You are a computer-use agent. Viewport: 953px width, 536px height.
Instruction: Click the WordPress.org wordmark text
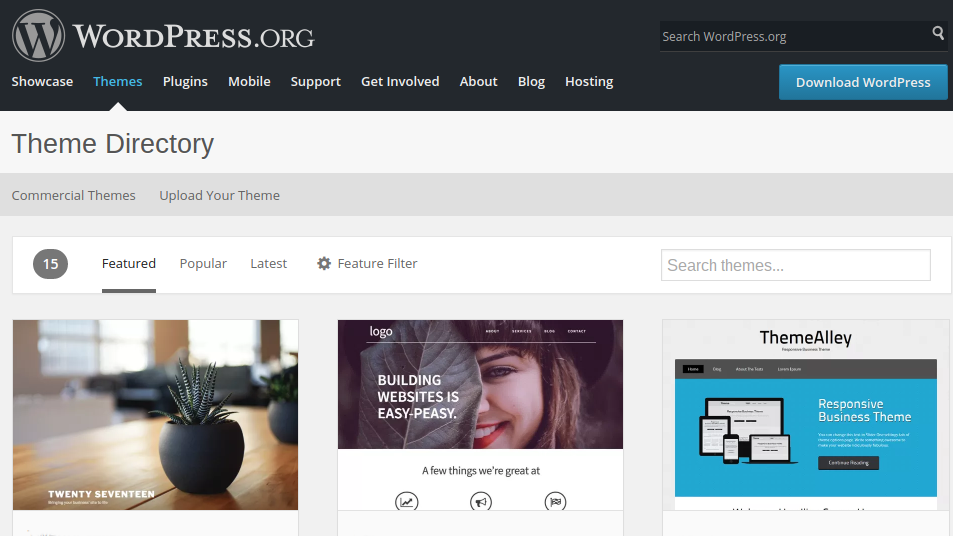click(194, 36)
